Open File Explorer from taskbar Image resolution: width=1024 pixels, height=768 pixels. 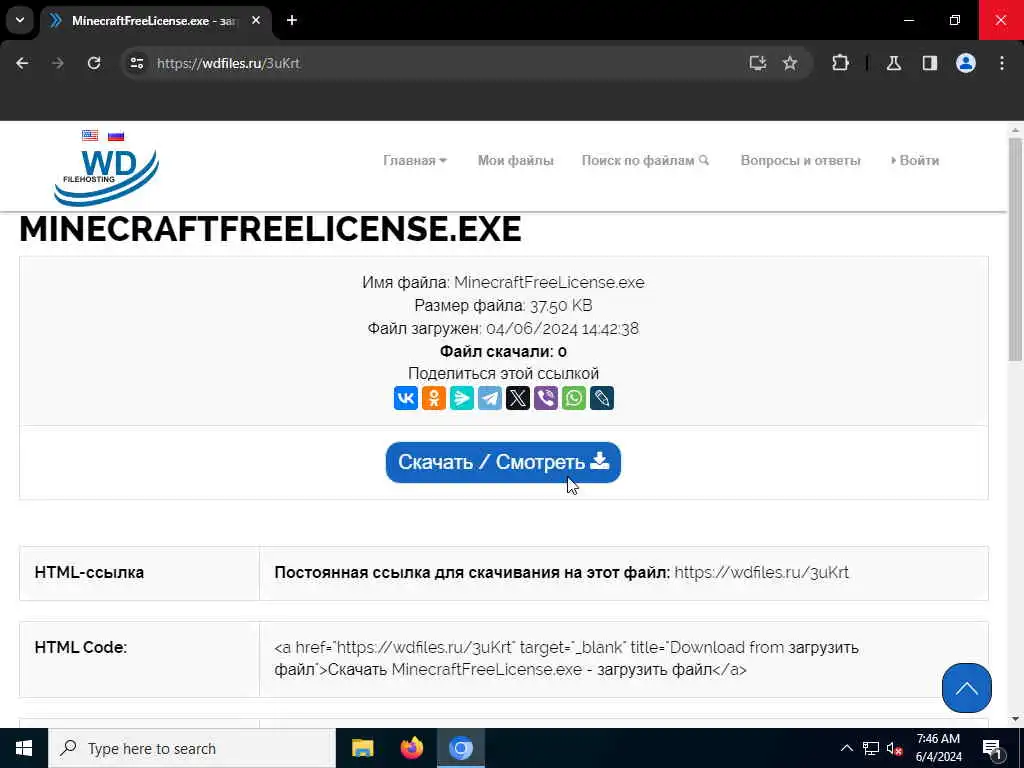(362, 748)
